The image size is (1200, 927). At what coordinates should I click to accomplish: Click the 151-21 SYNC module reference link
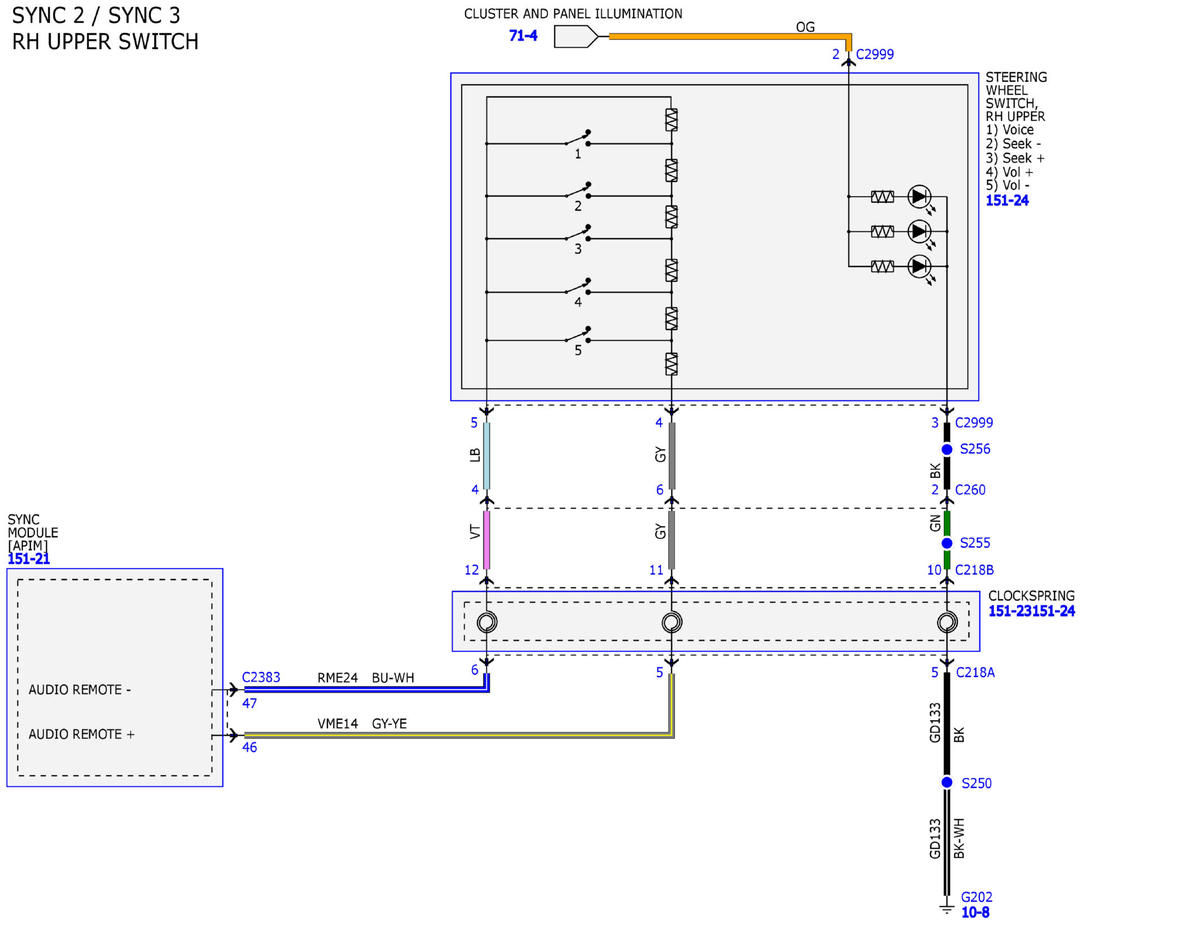(x=28, y=559)
